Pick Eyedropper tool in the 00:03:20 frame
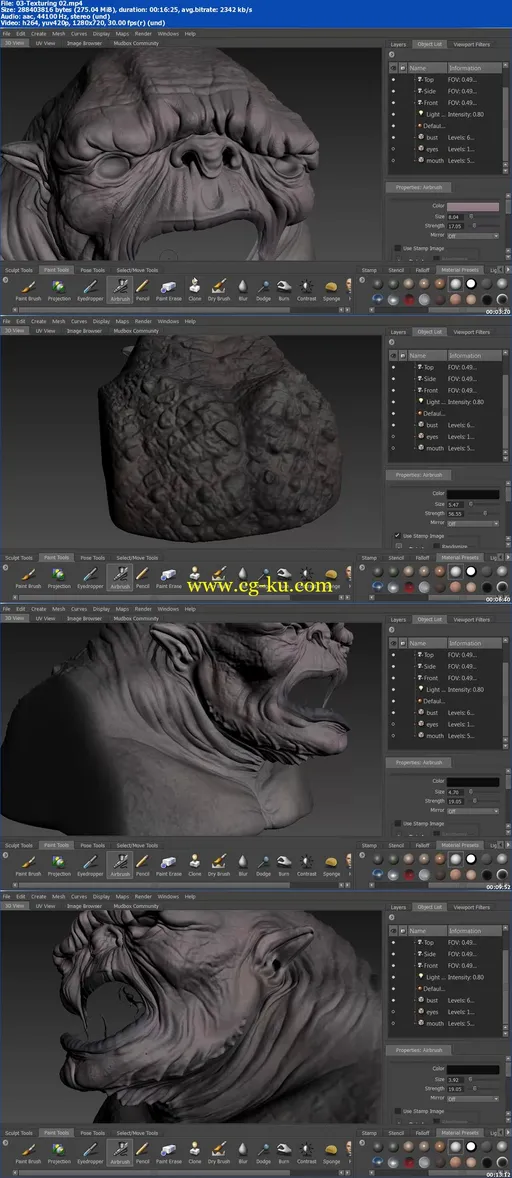Screen dimensions: 512x1178 (90, 289)
